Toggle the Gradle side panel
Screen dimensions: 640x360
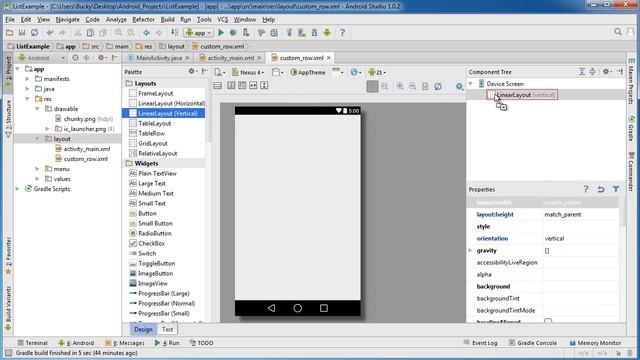pyautogui.click(x=631, y=129)
